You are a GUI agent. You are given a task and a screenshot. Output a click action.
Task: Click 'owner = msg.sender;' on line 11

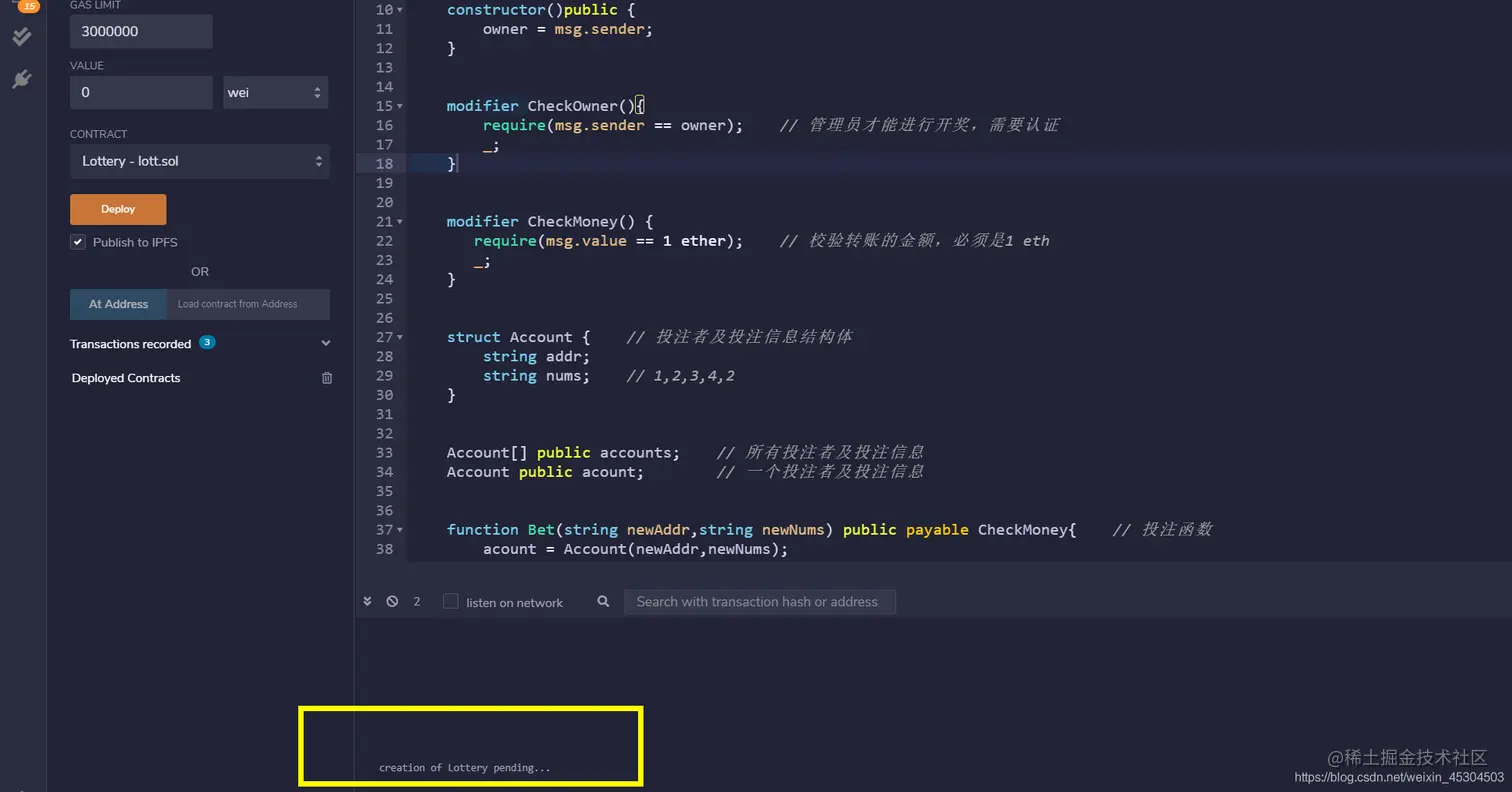pyautogui.click(x=568, y=29)
